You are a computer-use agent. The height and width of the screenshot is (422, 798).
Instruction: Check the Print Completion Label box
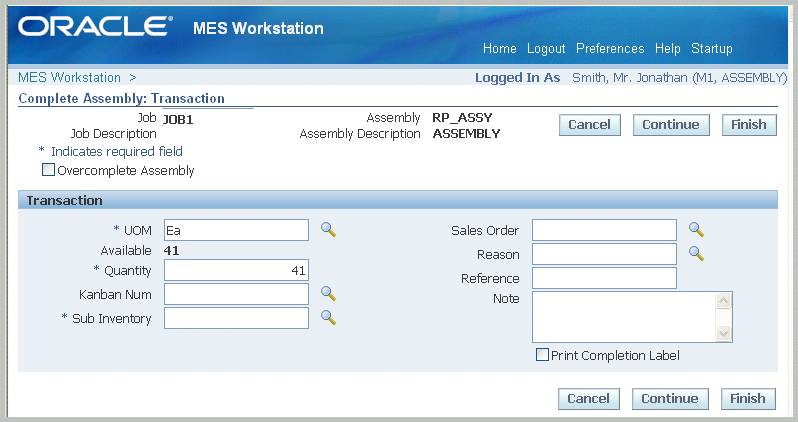[x=543, y=354]
